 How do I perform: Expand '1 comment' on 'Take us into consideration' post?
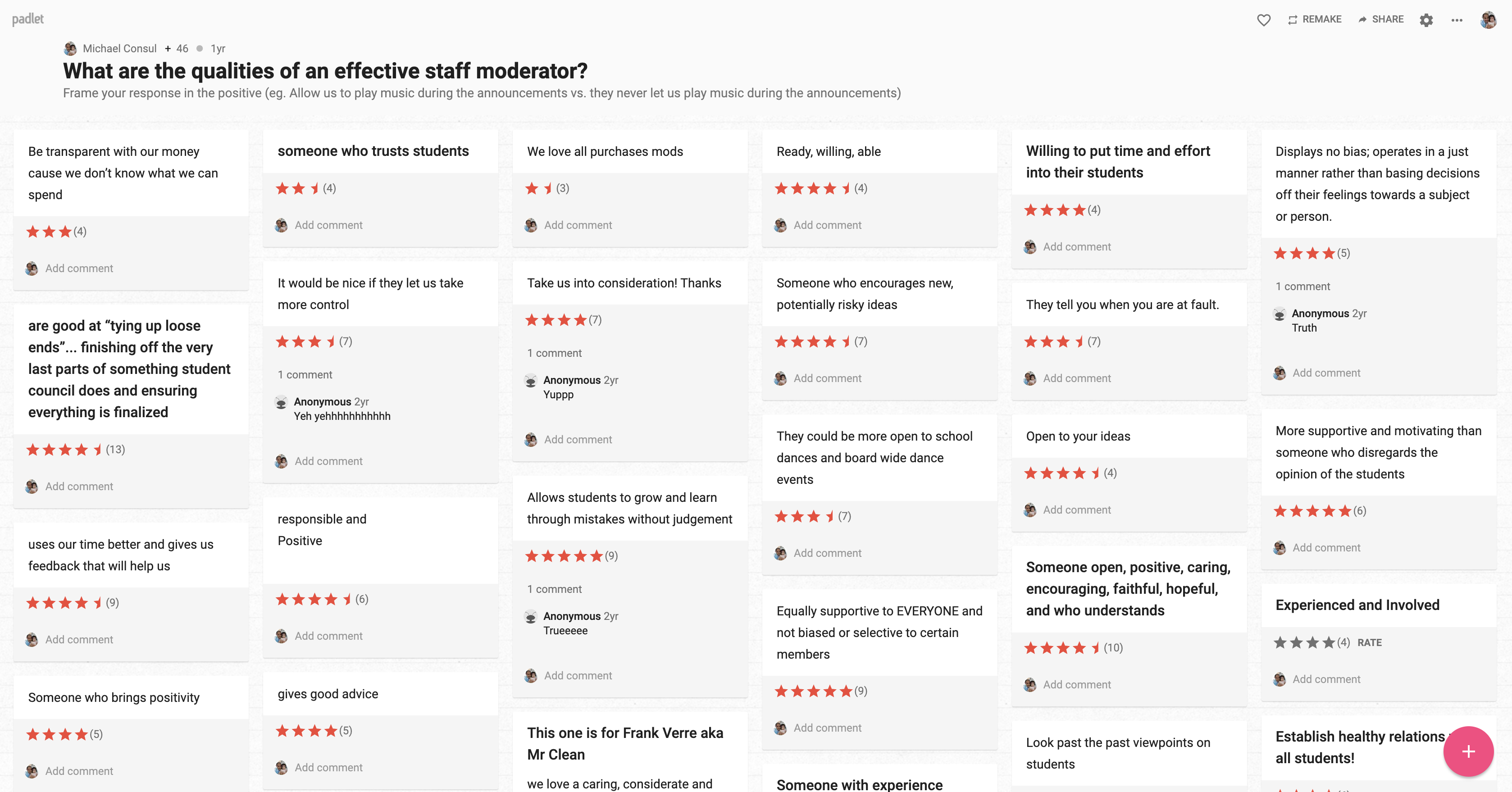point(554,353)
